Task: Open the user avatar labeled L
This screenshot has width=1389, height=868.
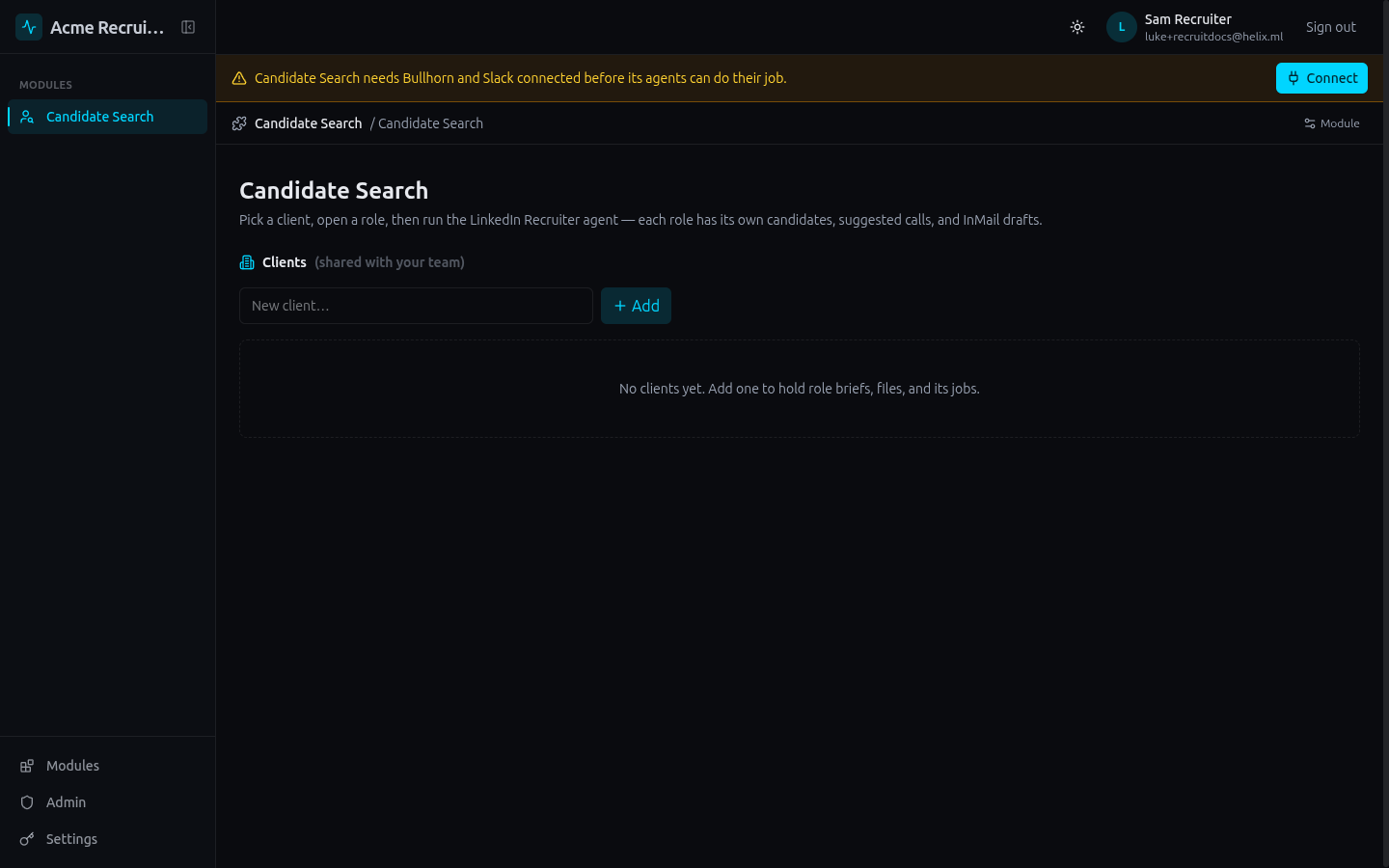Action: [x=1121, y=27]
